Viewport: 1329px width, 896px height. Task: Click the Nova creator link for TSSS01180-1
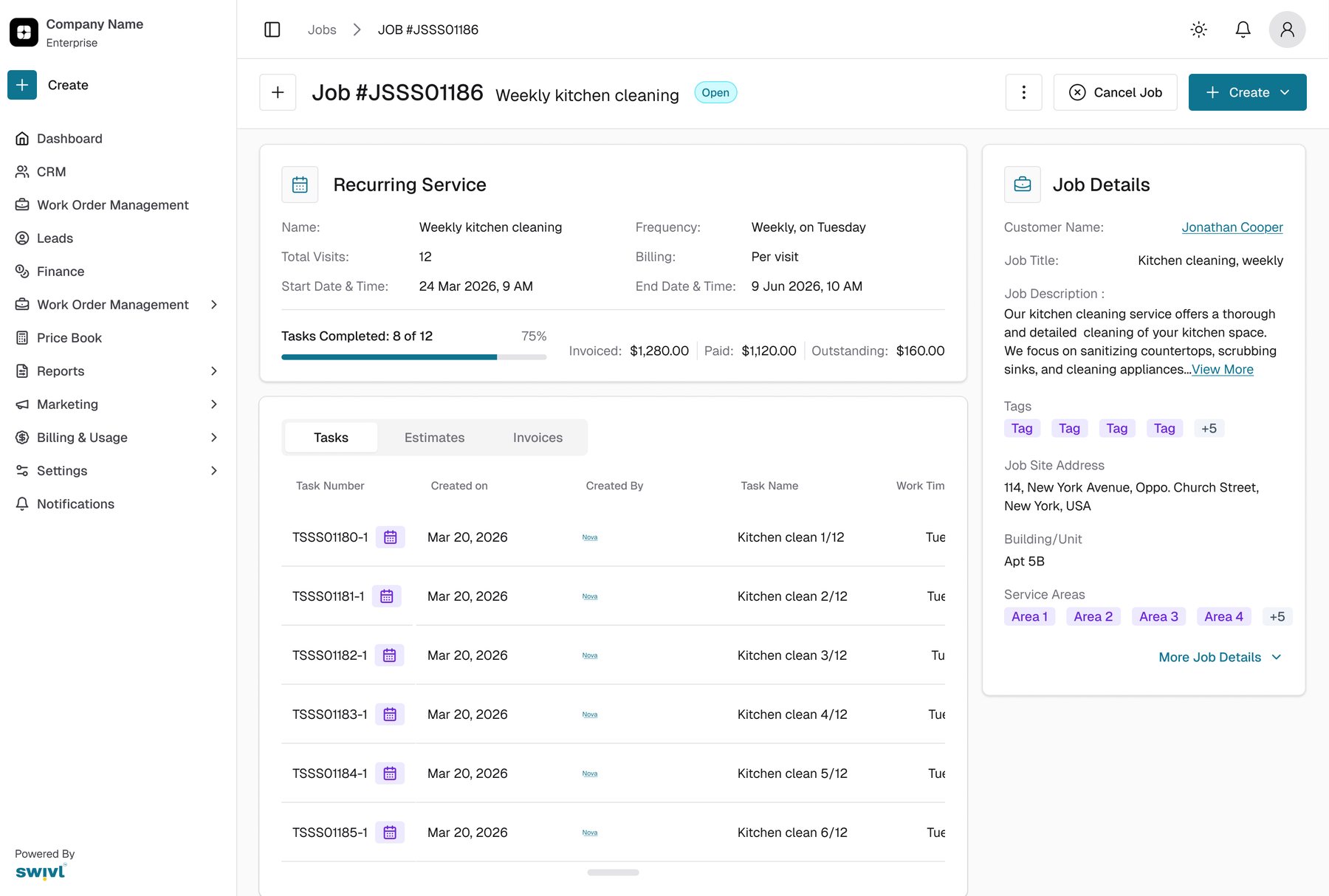590,537
